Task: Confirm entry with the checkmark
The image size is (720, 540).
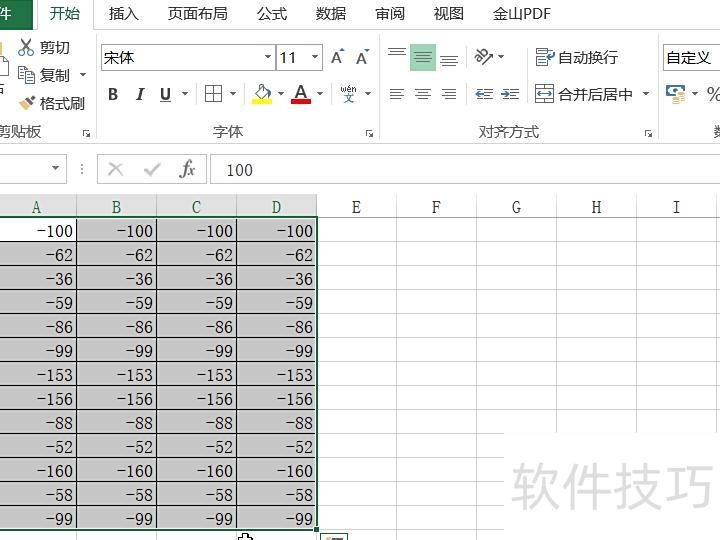Action: click(152, 169)
